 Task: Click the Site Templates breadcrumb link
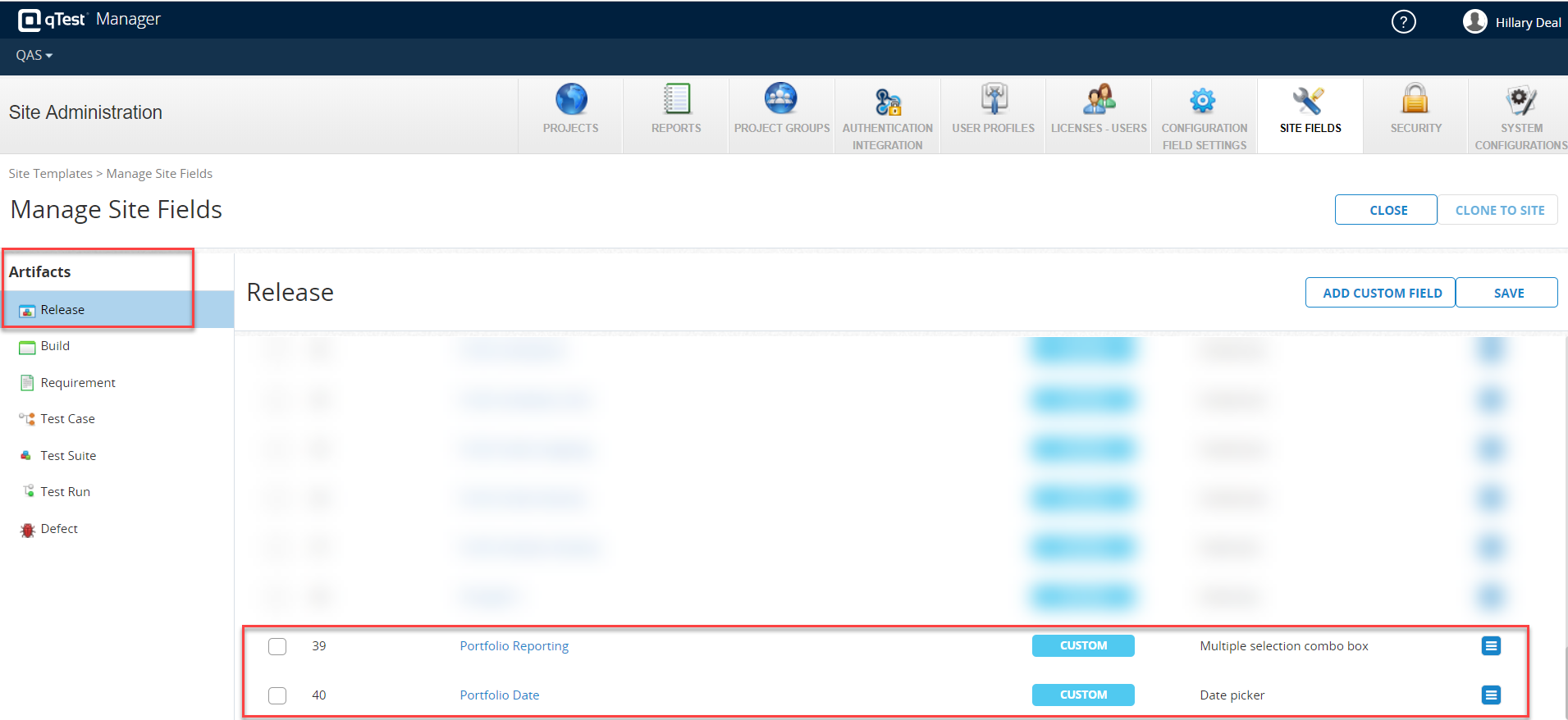[51, 174]
